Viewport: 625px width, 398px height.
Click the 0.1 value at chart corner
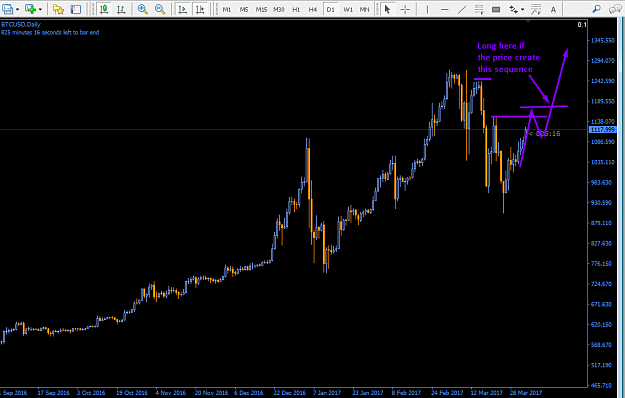[x=582, y=25]
